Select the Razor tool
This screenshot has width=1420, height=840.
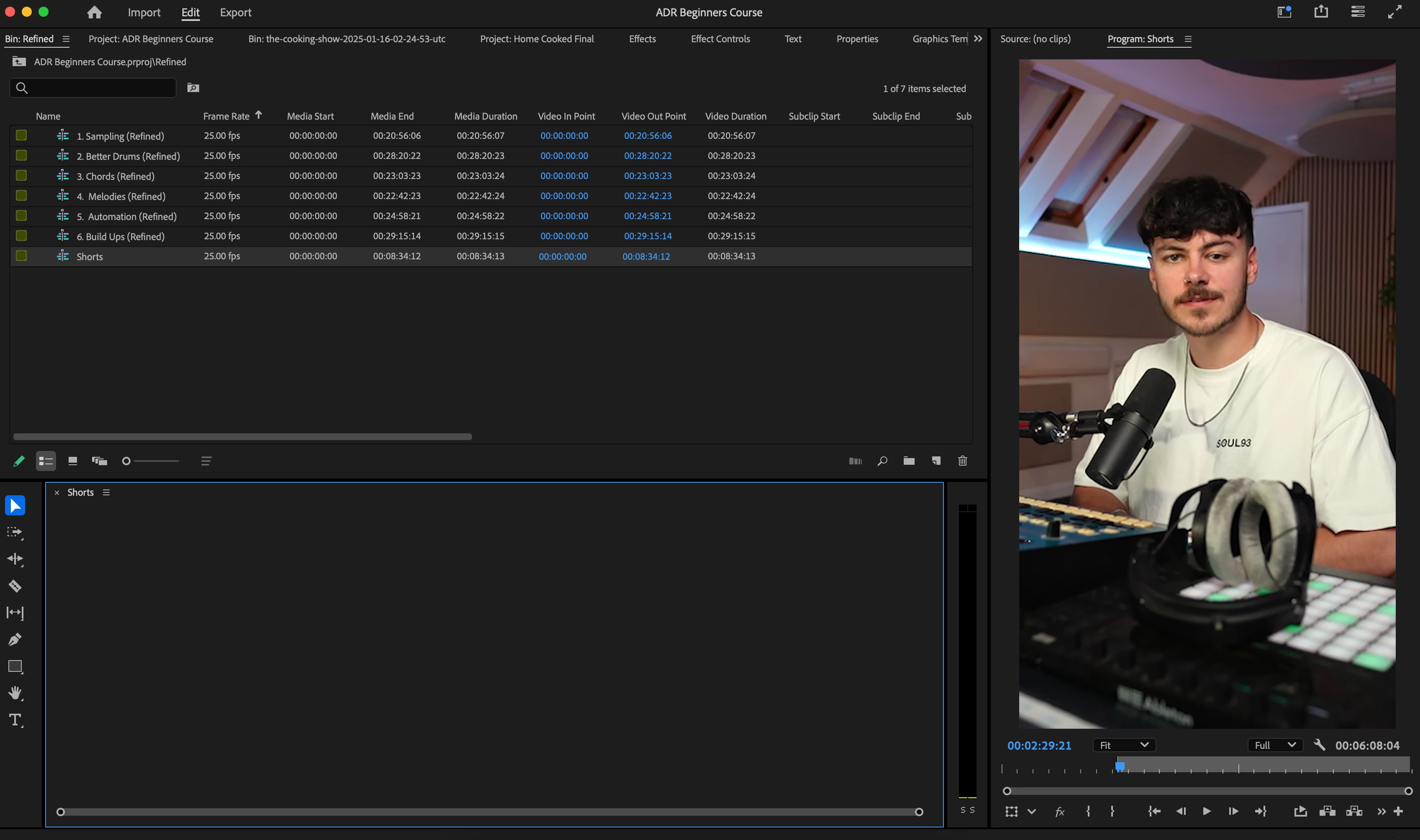pos(15,586)
